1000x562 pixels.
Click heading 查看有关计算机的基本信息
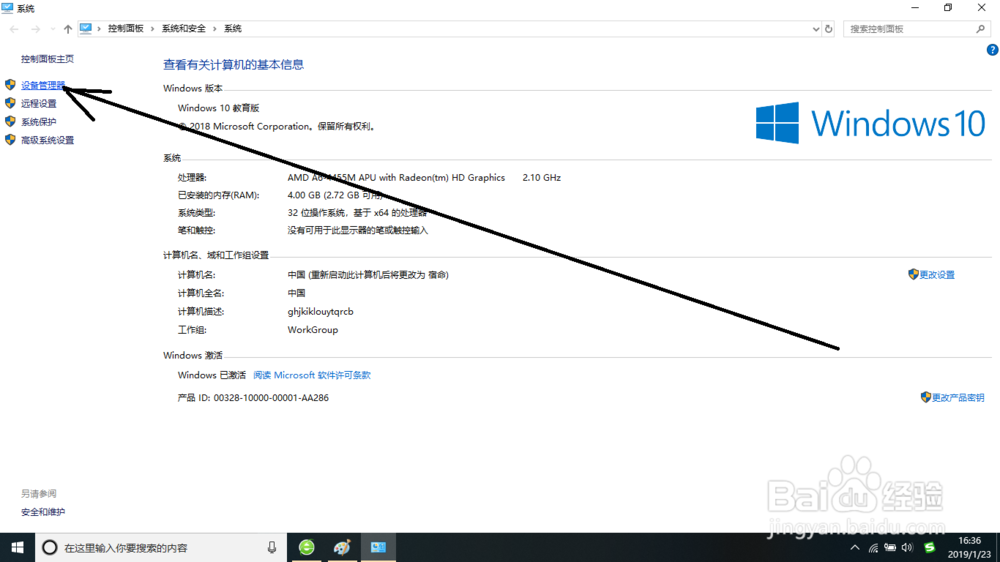pyautogui.click(x=233, y=64)
